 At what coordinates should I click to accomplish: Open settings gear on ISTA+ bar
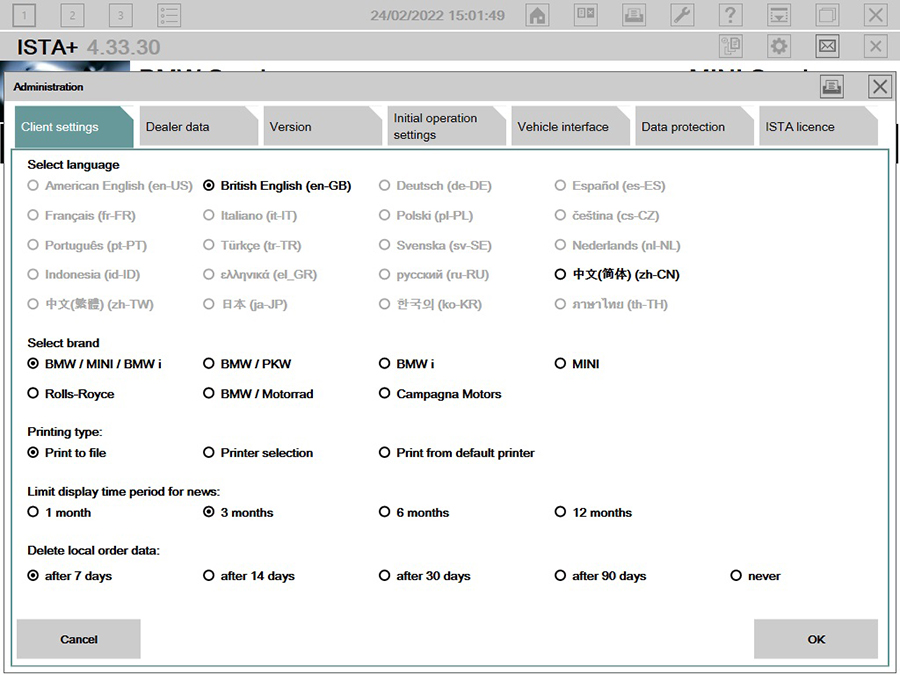click(779, 46)
